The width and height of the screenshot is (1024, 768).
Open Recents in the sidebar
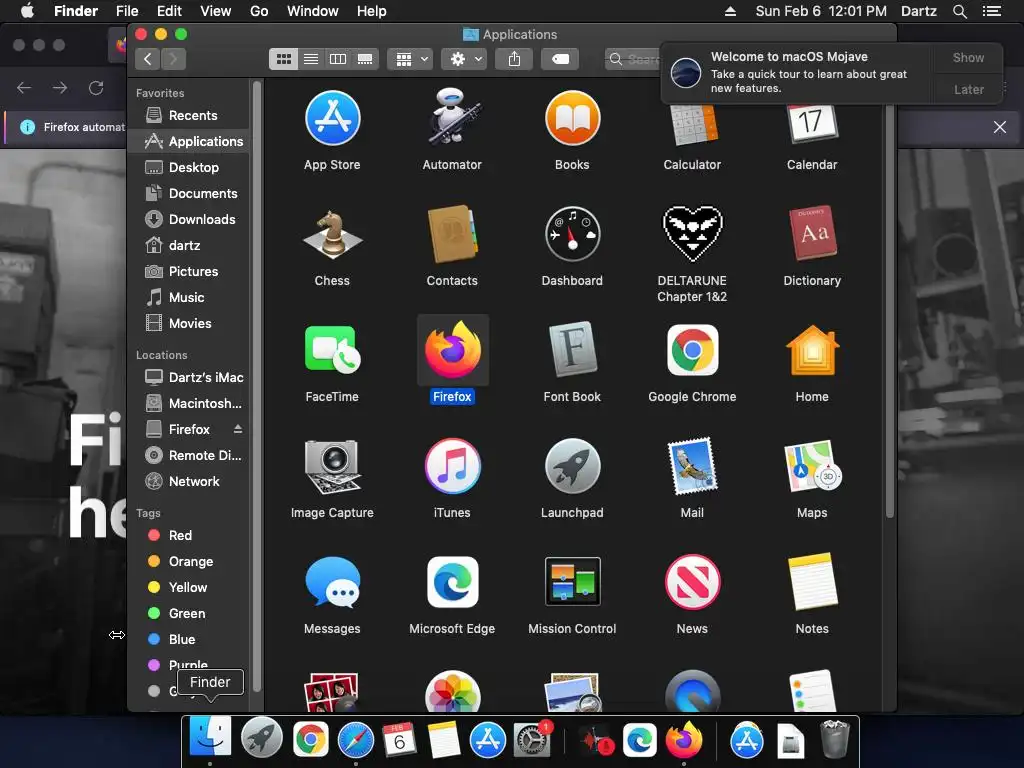point(189,116)
